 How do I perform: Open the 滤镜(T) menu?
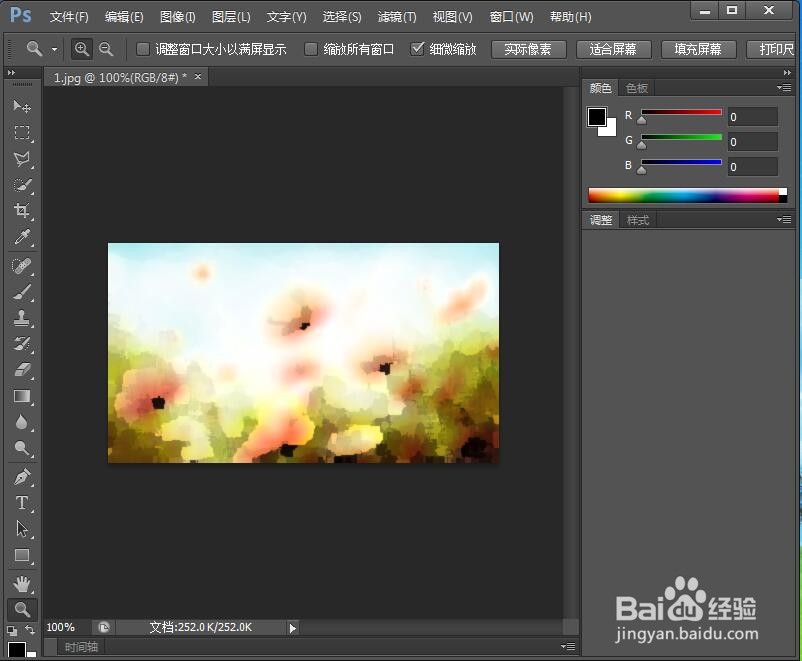coord(397,17)
